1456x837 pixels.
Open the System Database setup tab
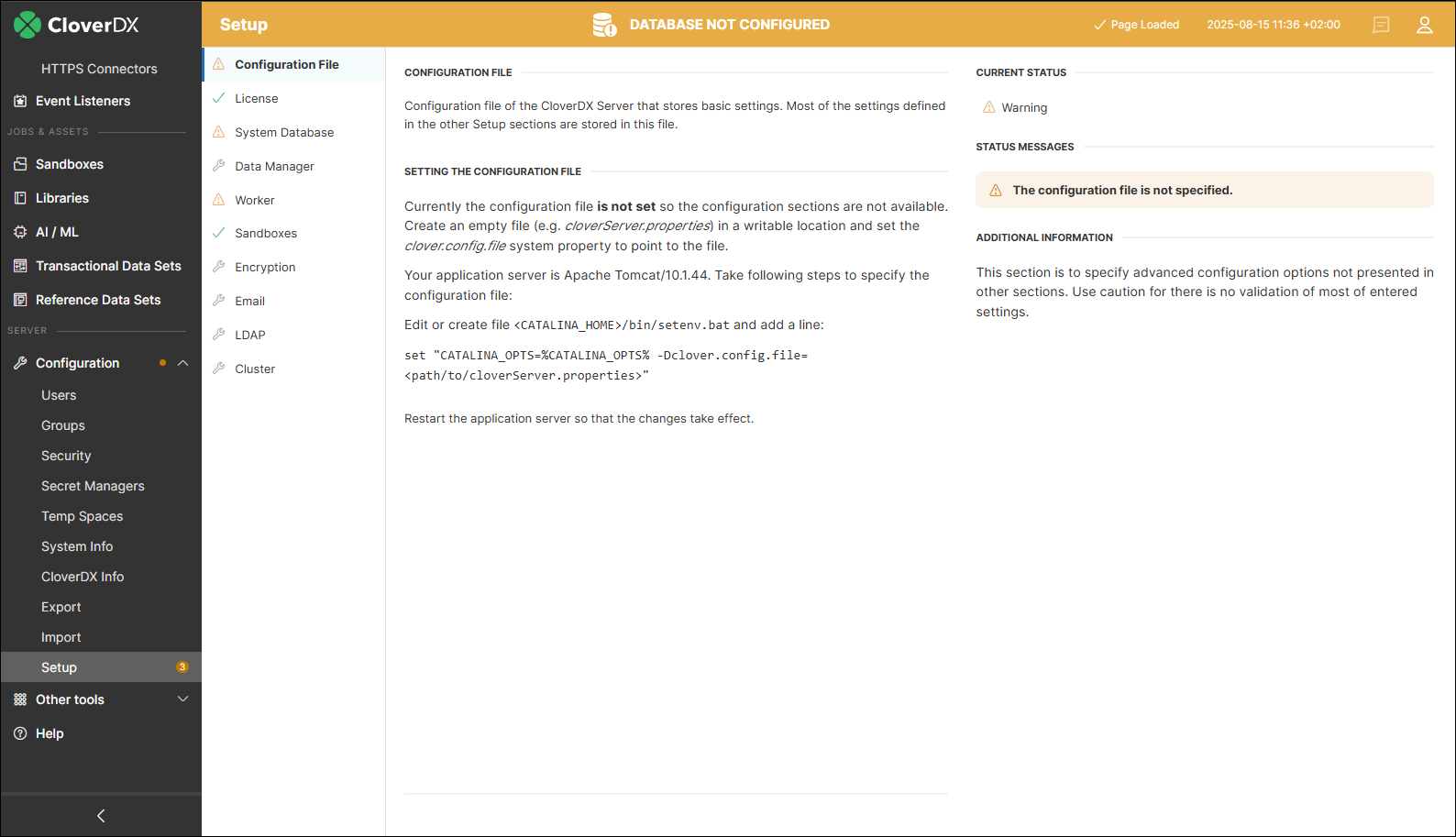284,132
